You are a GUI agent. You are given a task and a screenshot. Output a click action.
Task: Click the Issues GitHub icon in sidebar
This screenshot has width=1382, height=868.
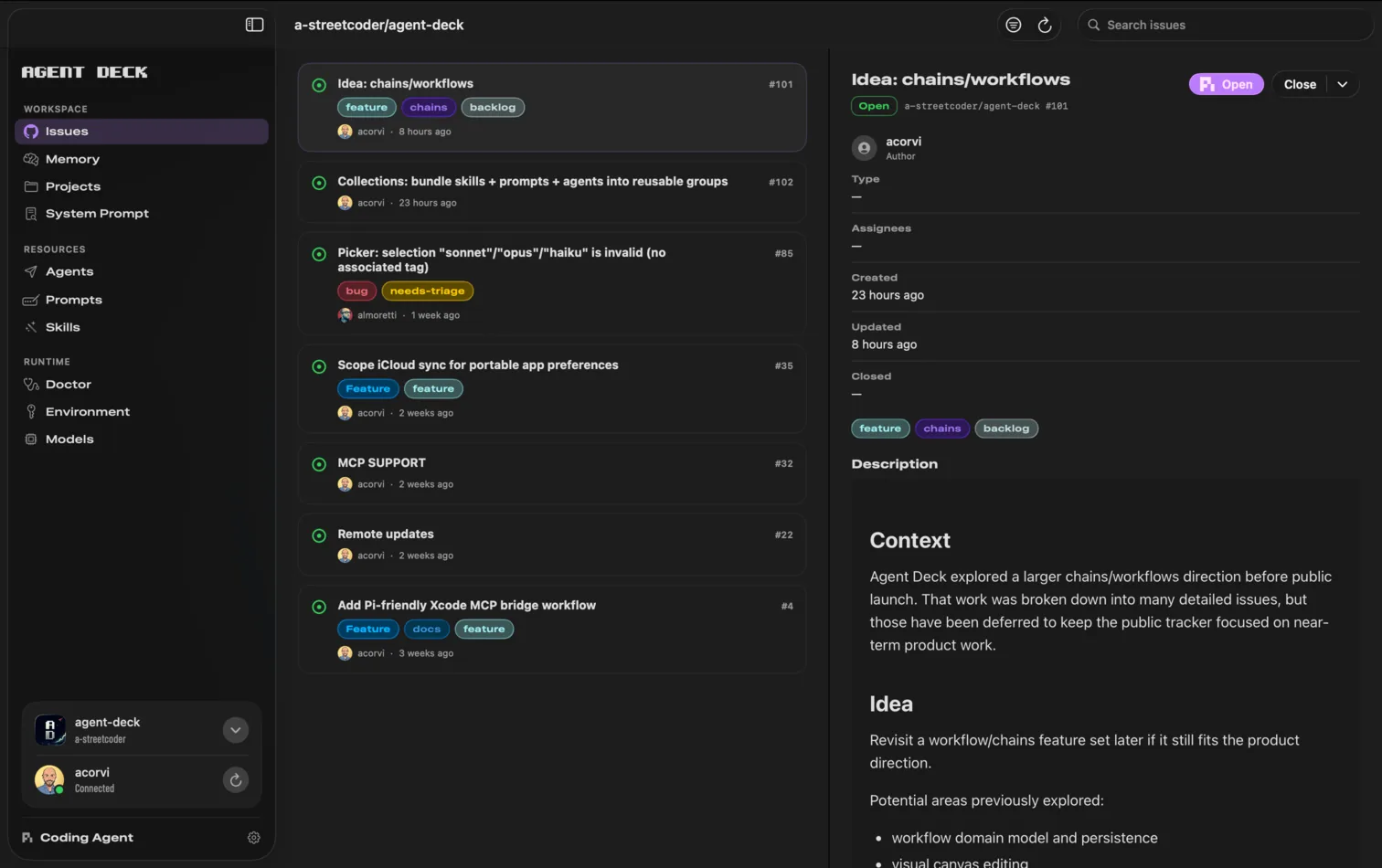pyautogui.click(x=31, y=132)
